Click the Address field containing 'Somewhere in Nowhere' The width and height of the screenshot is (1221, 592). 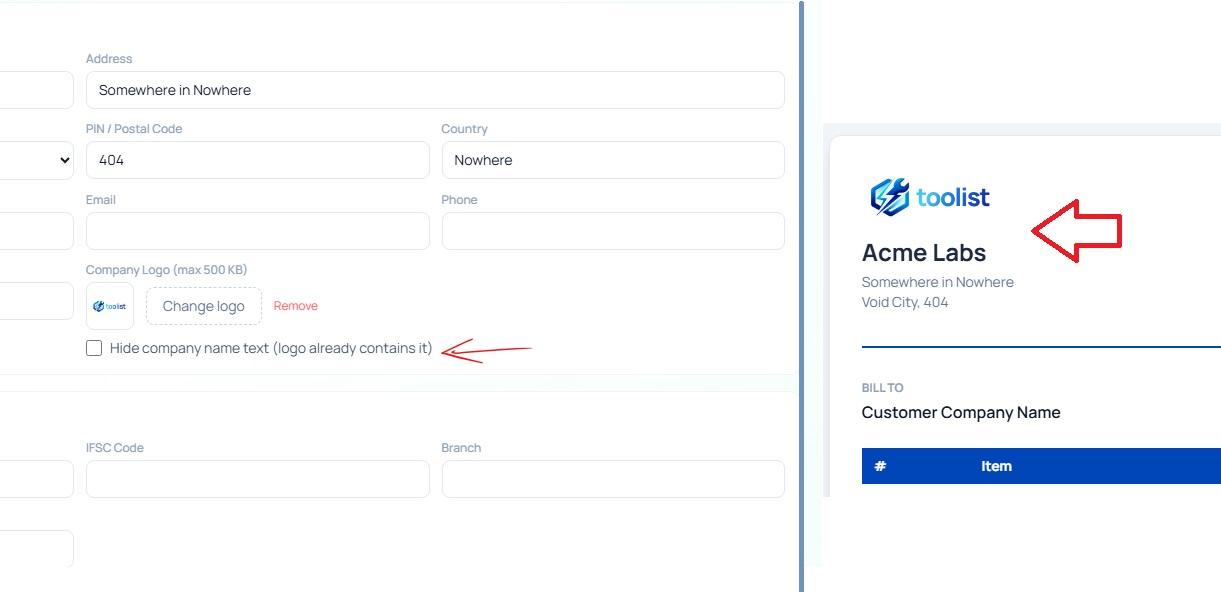click(x=435, y=89)
